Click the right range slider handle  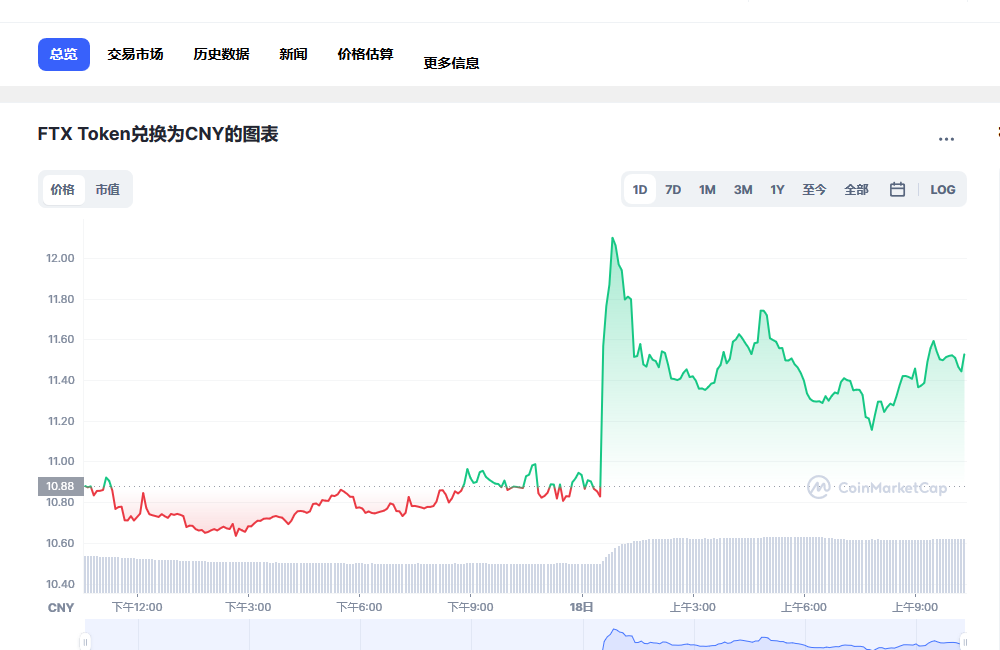(964, 641)
